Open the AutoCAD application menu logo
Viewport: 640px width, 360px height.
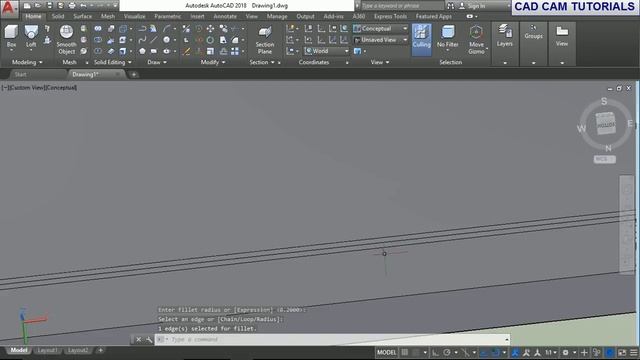8,8
